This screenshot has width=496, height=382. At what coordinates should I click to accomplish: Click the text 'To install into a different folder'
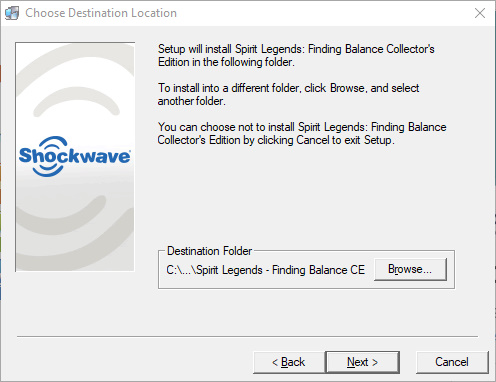coord(230,88)
